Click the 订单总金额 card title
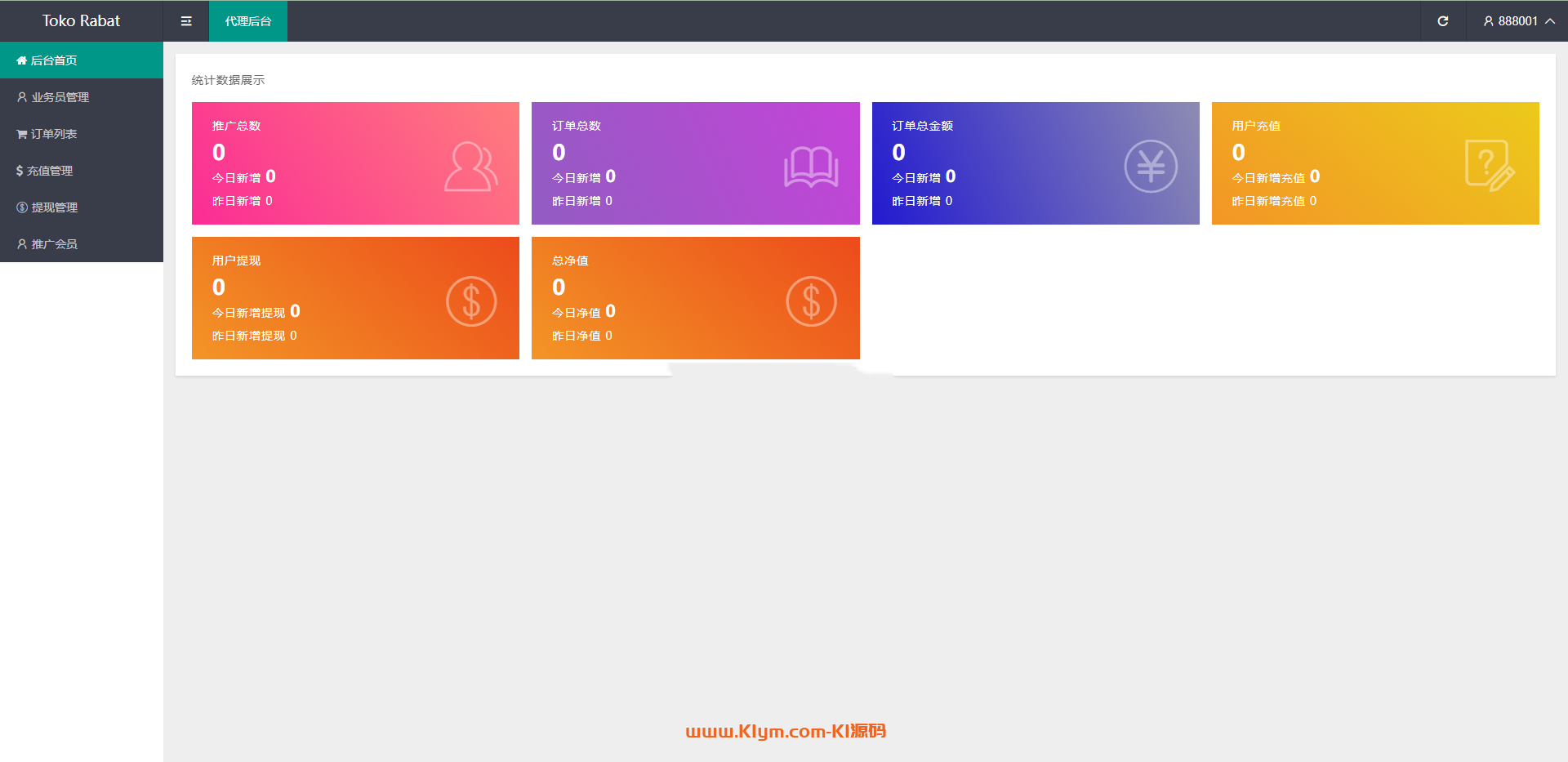 tap(922, 126)
